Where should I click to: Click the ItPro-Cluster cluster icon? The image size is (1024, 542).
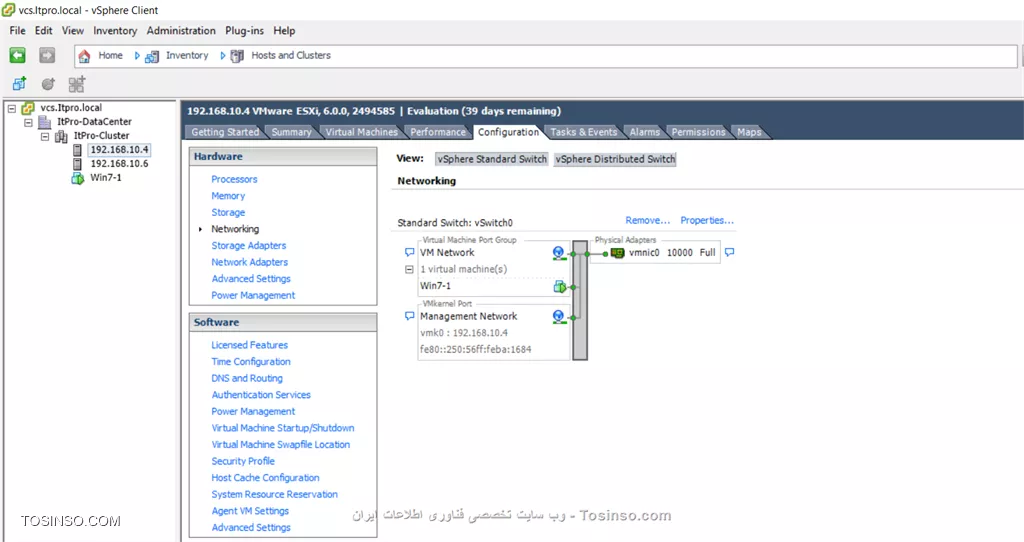pyautogui.click(x=61, y=136)
